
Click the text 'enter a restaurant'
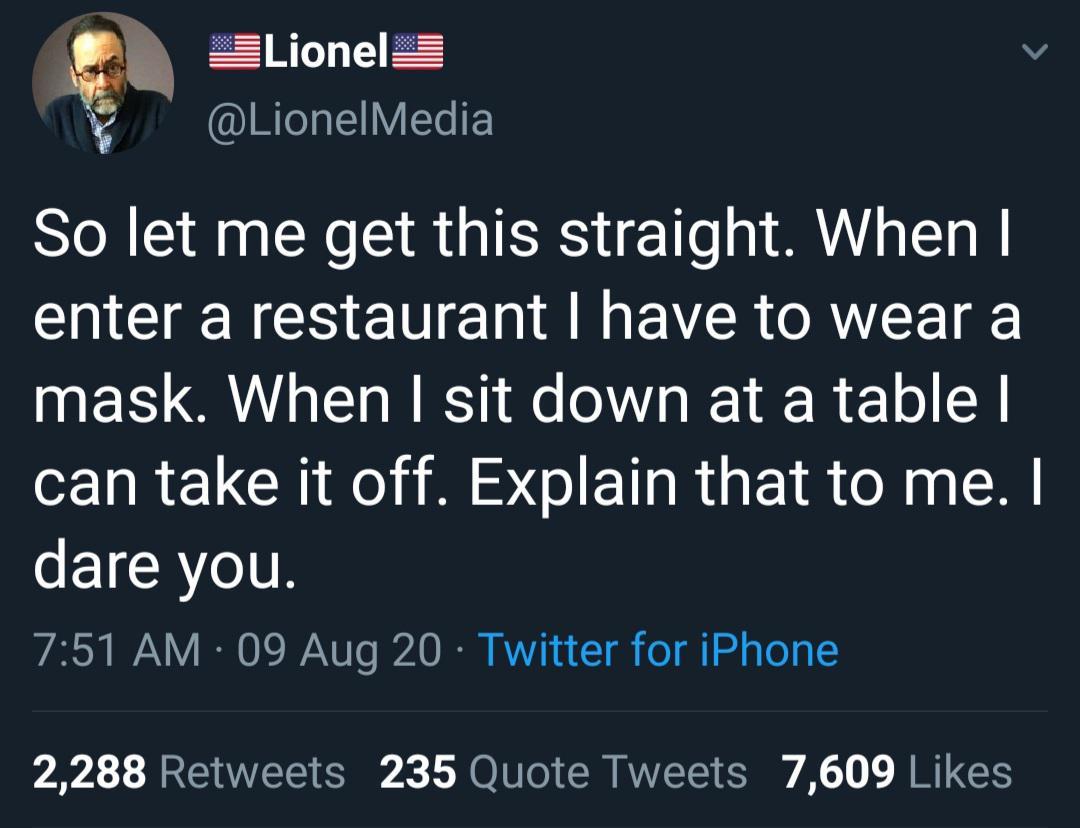coord(290,318)
